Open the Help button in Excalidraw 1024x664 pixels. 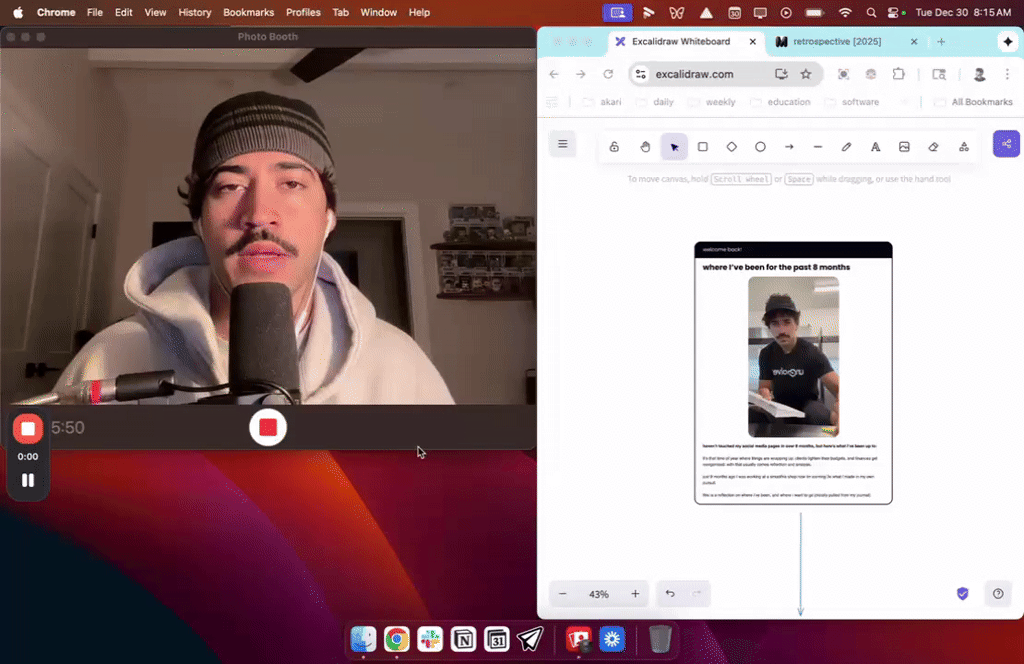tap(997, 593)
